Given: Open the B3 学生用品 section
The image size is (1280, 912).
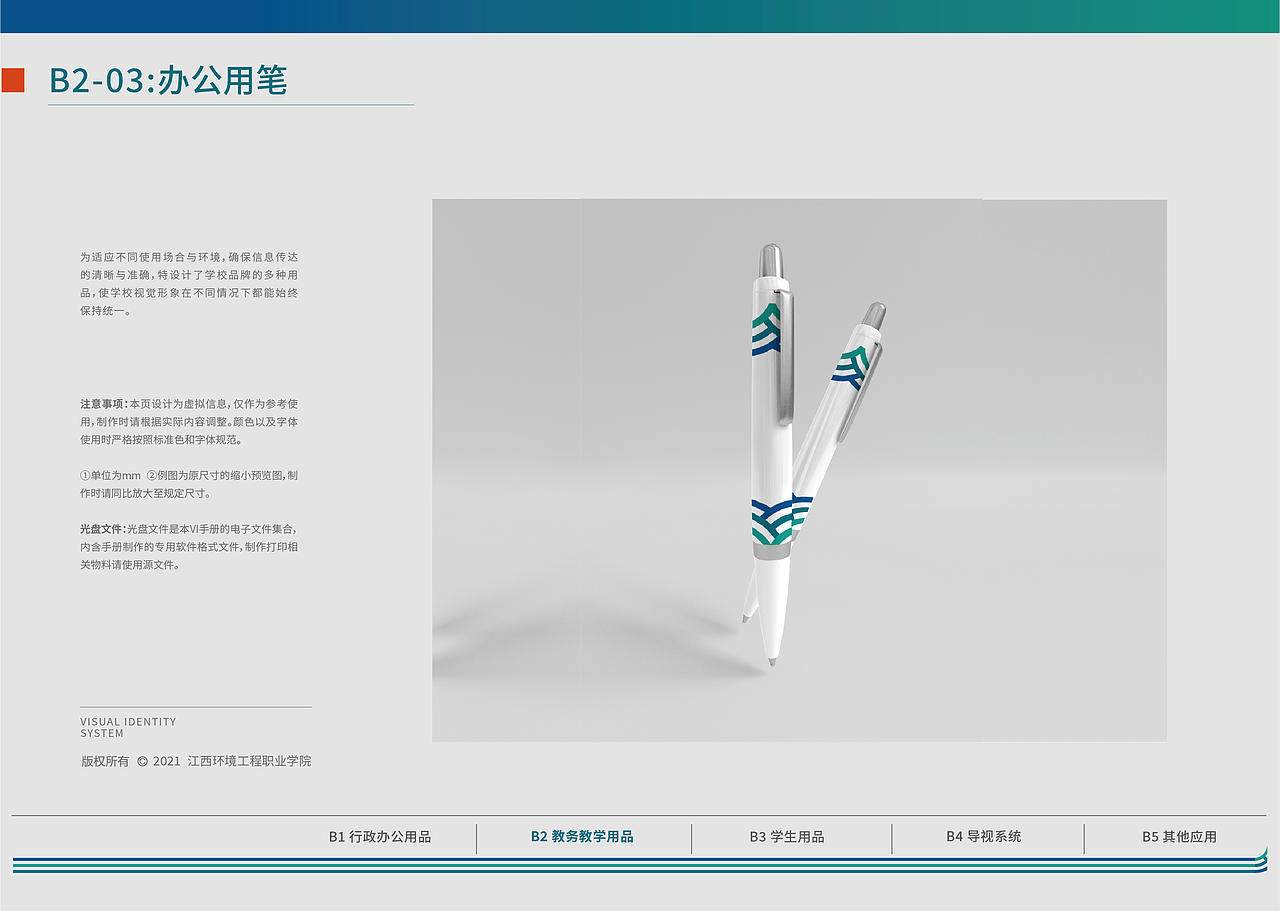Looking at the screenshot, I should click(x=786, y=838).
